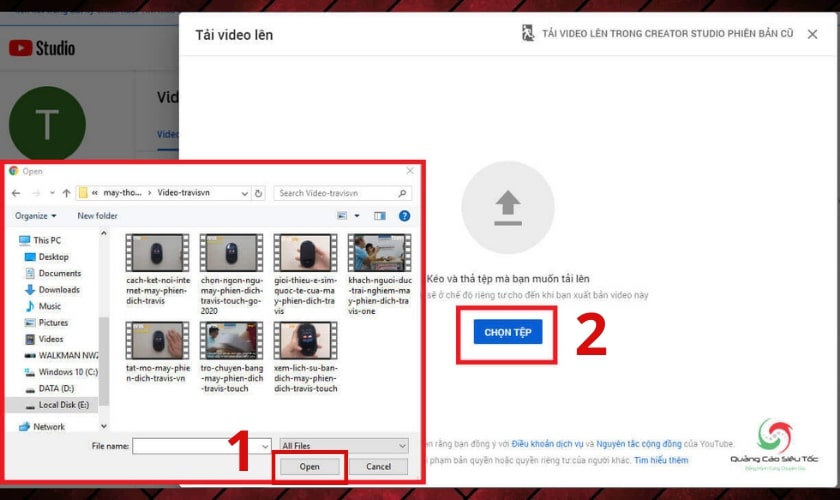This screenshot has width=840, height=500.
Task: Close the Open file dialog
Action: click(410, 171)
